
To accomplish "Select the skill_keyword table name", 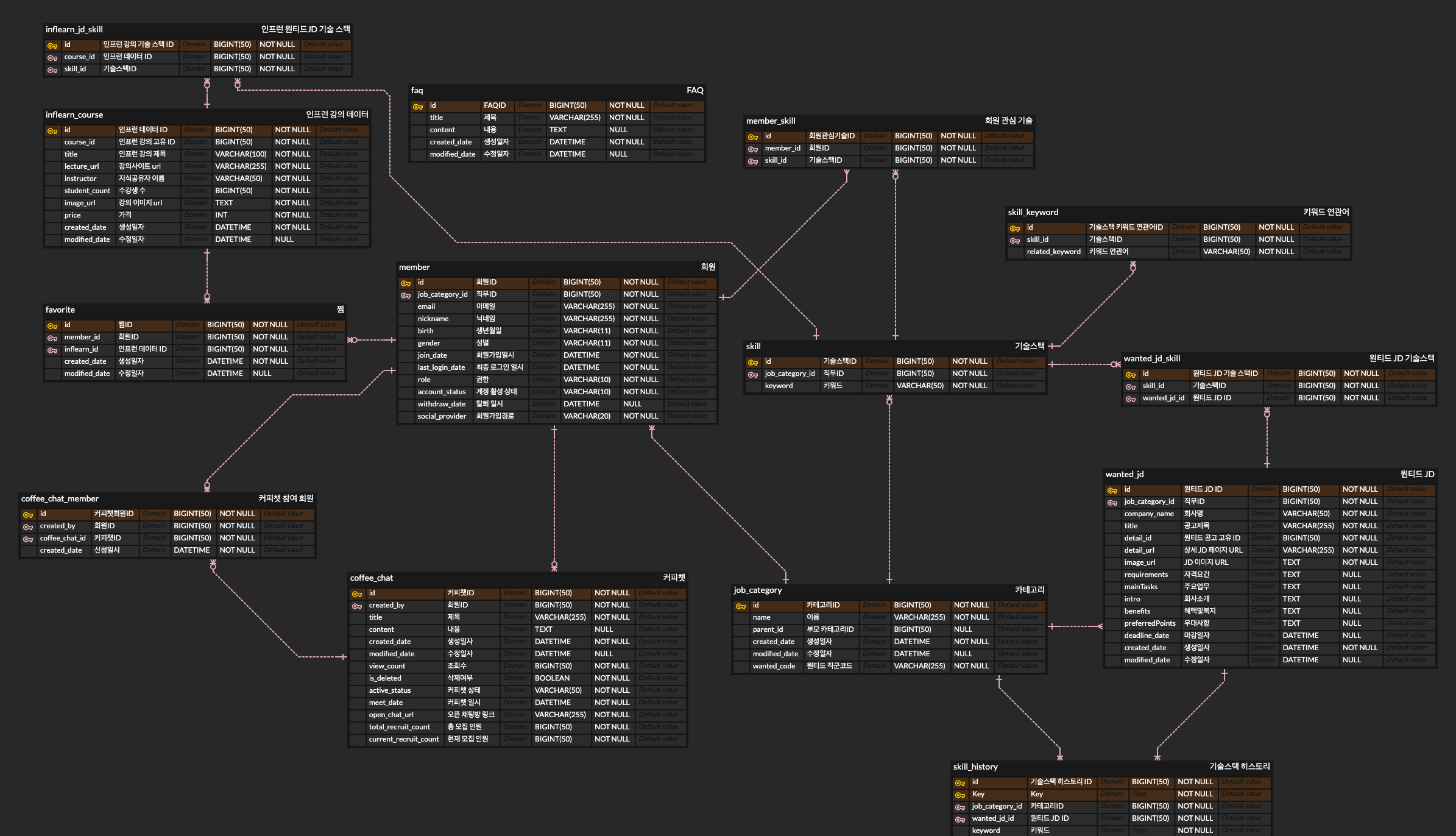I will tap(1033, 212).
